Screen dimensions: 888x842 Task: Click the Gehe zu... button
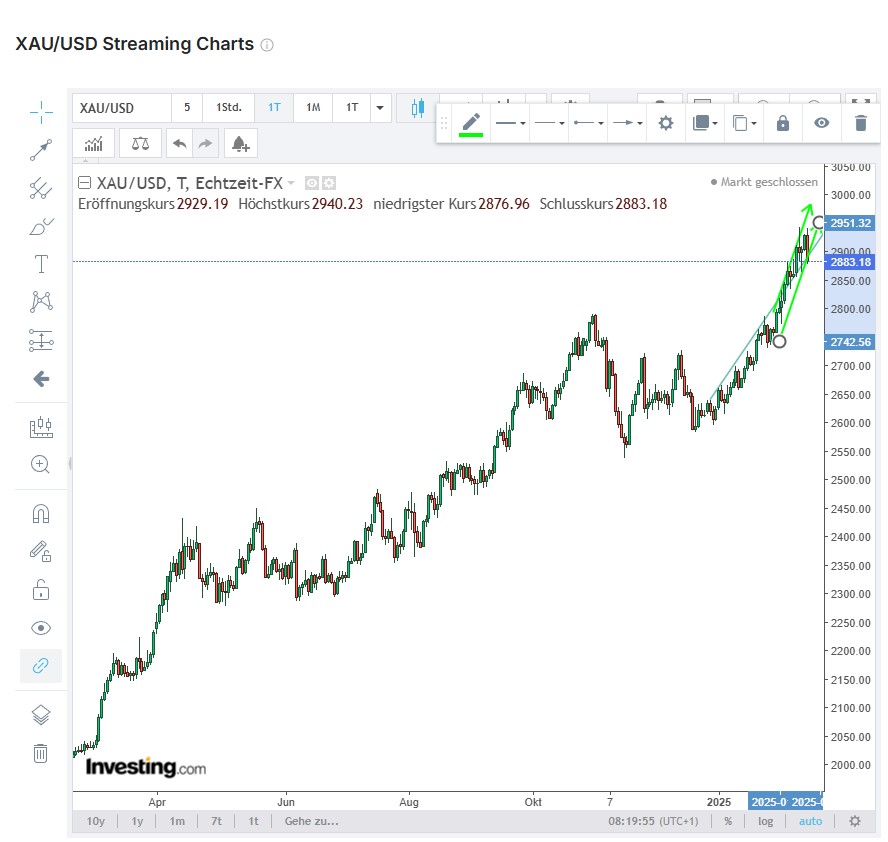311,821
